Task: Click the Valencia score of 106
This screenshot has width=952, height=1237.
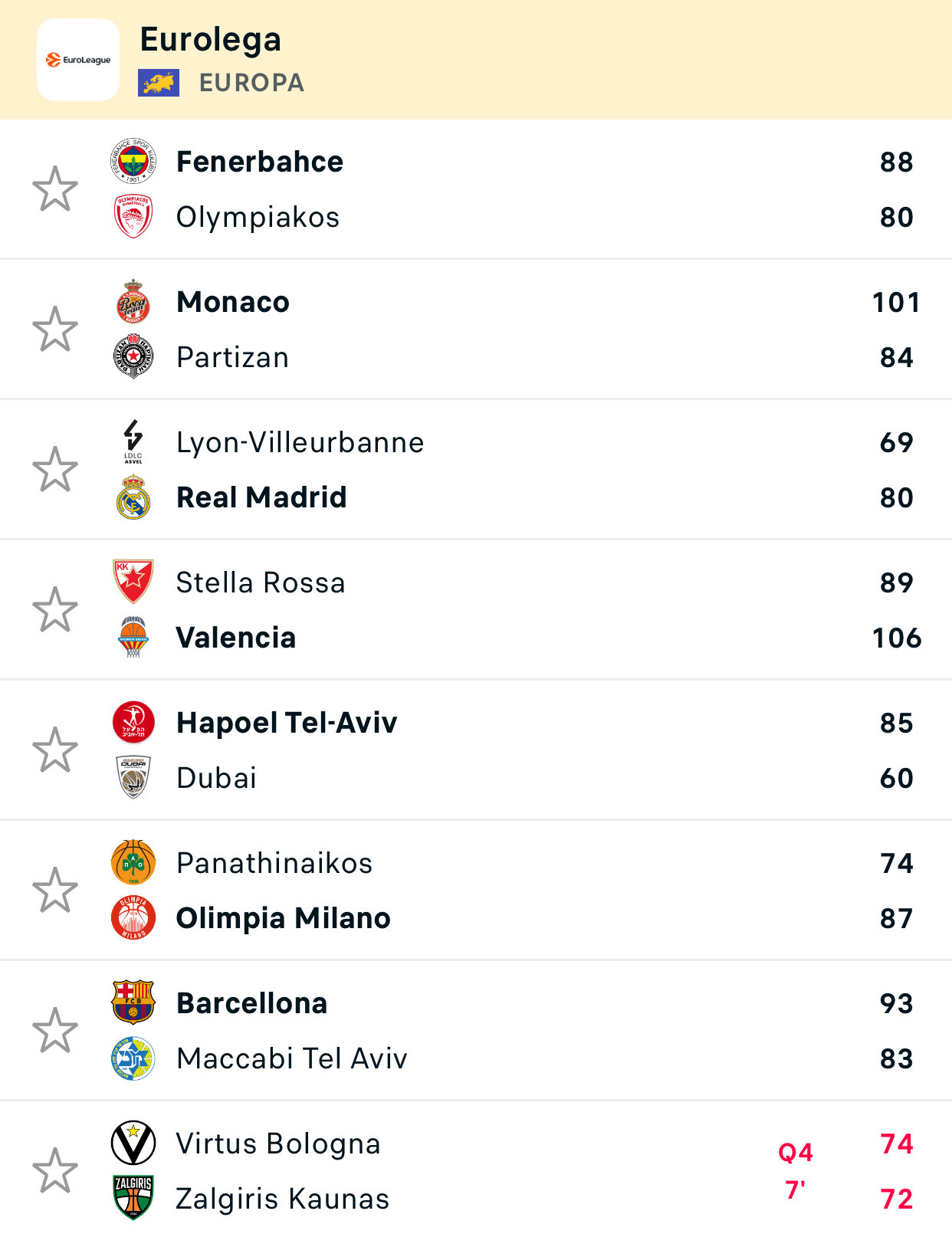Action: click(x=896, y=638)
